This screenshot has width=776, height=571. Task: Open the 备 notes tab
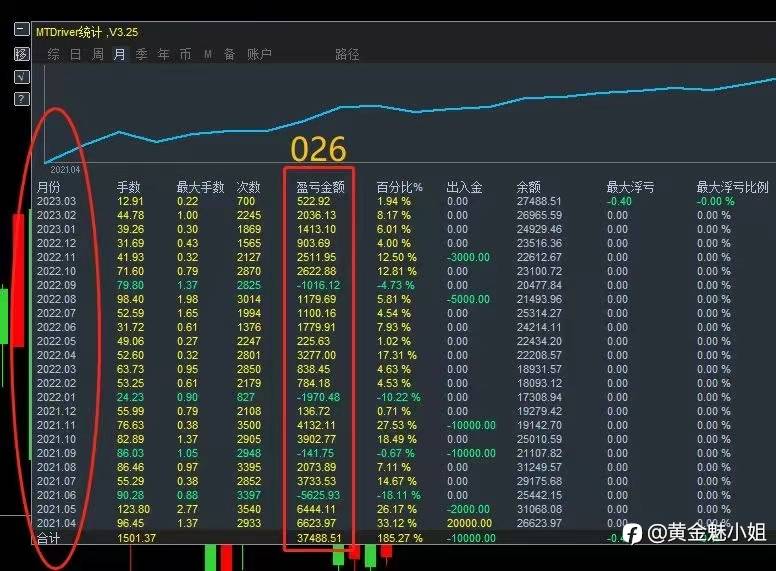[230, 54]
